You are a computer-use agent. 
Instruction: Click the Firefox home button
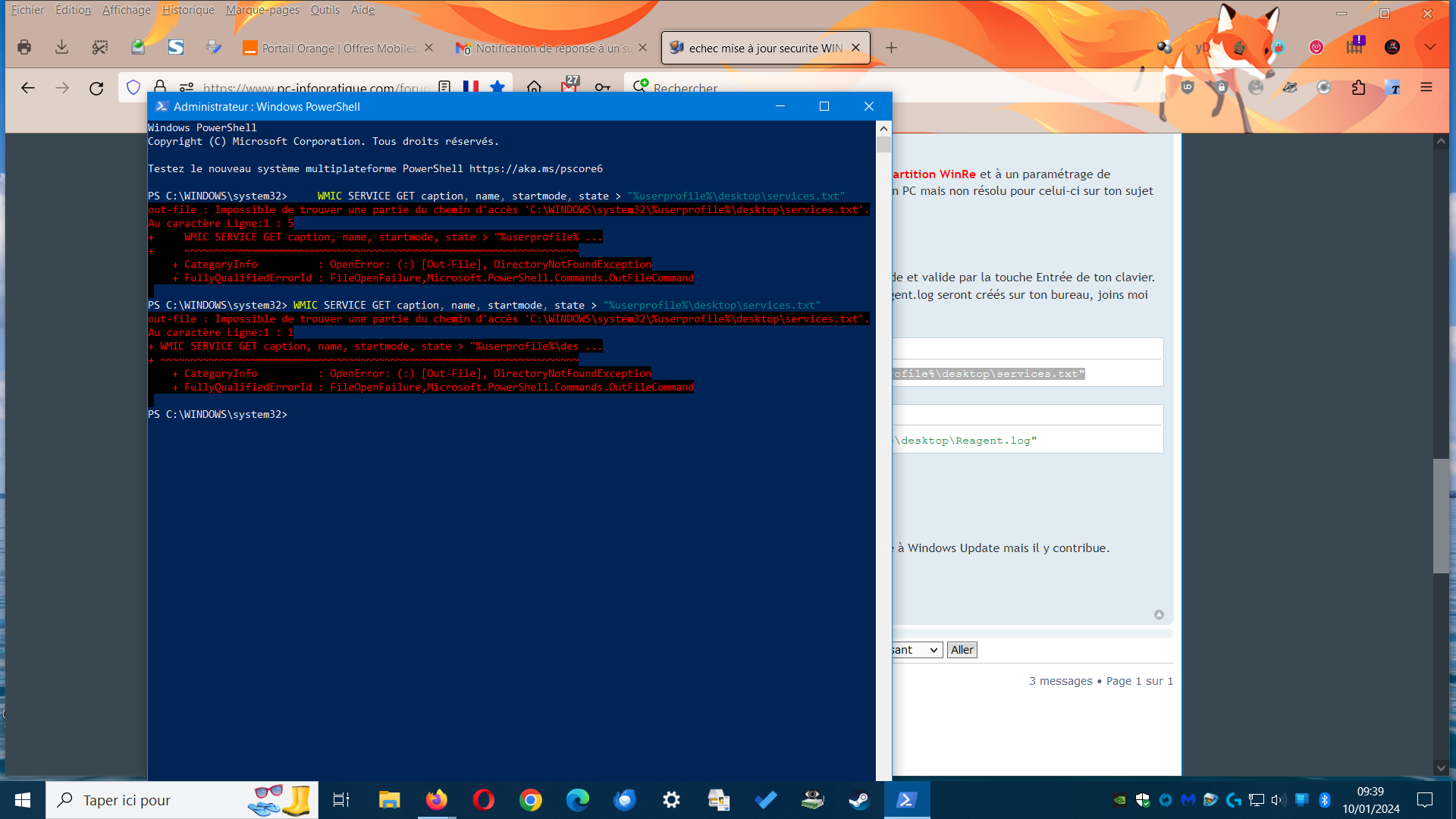(534, 87)
